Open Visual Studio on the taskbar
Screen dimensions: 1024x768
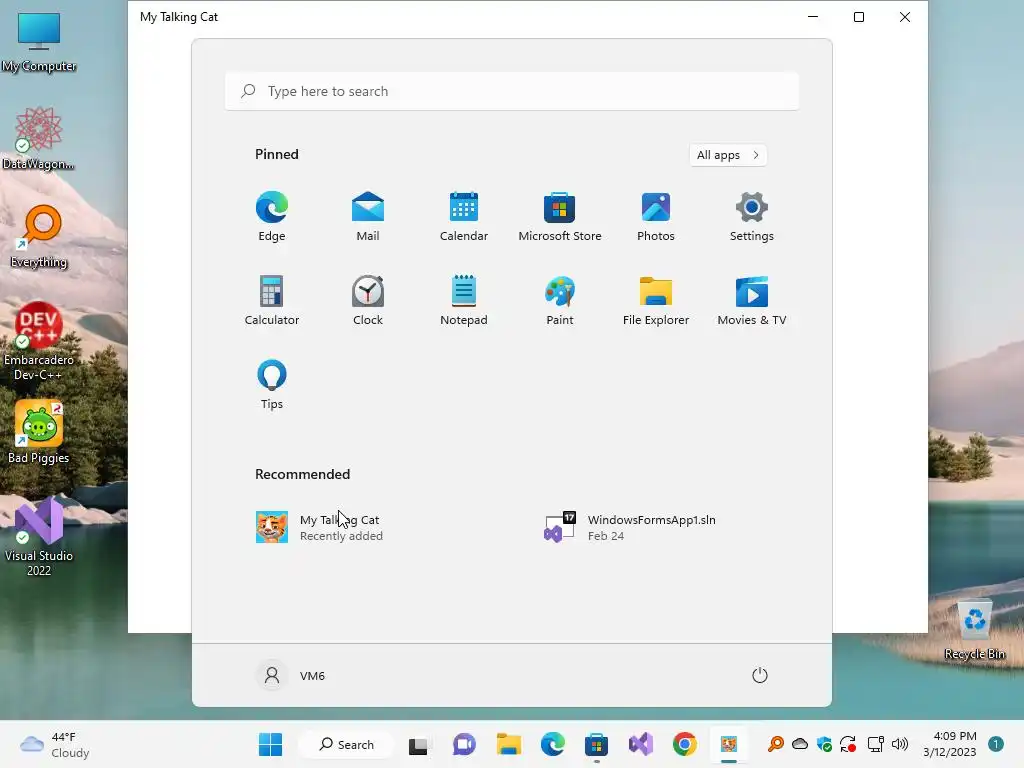point(641,744)
